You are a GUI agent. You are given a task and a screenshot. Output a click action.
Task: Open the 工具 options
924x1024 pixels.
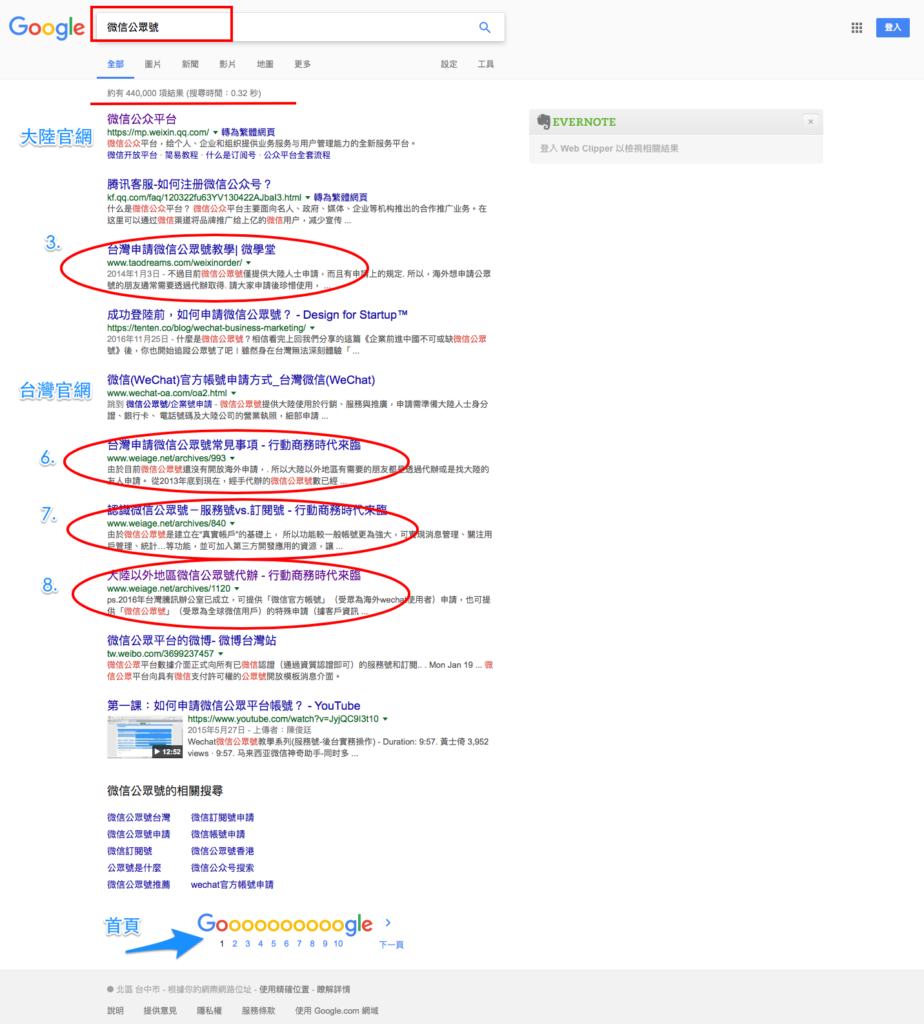(x=486, y=64)
